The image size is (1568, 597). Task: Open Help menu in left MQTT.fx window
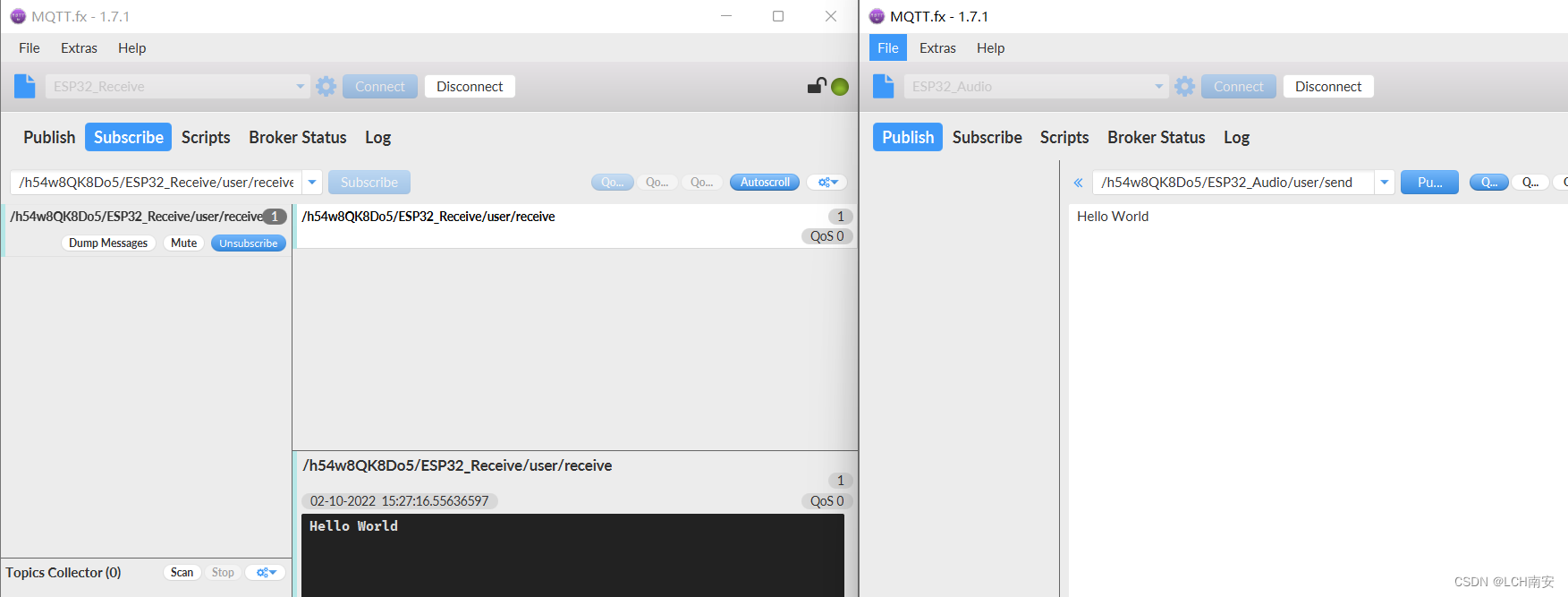131,48
